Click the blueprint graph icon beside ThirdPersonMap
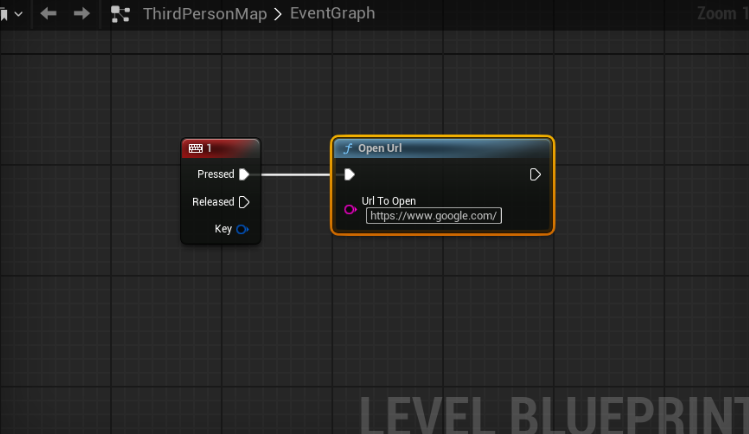Viewport: 749px width, 434px height. (120, 14)
